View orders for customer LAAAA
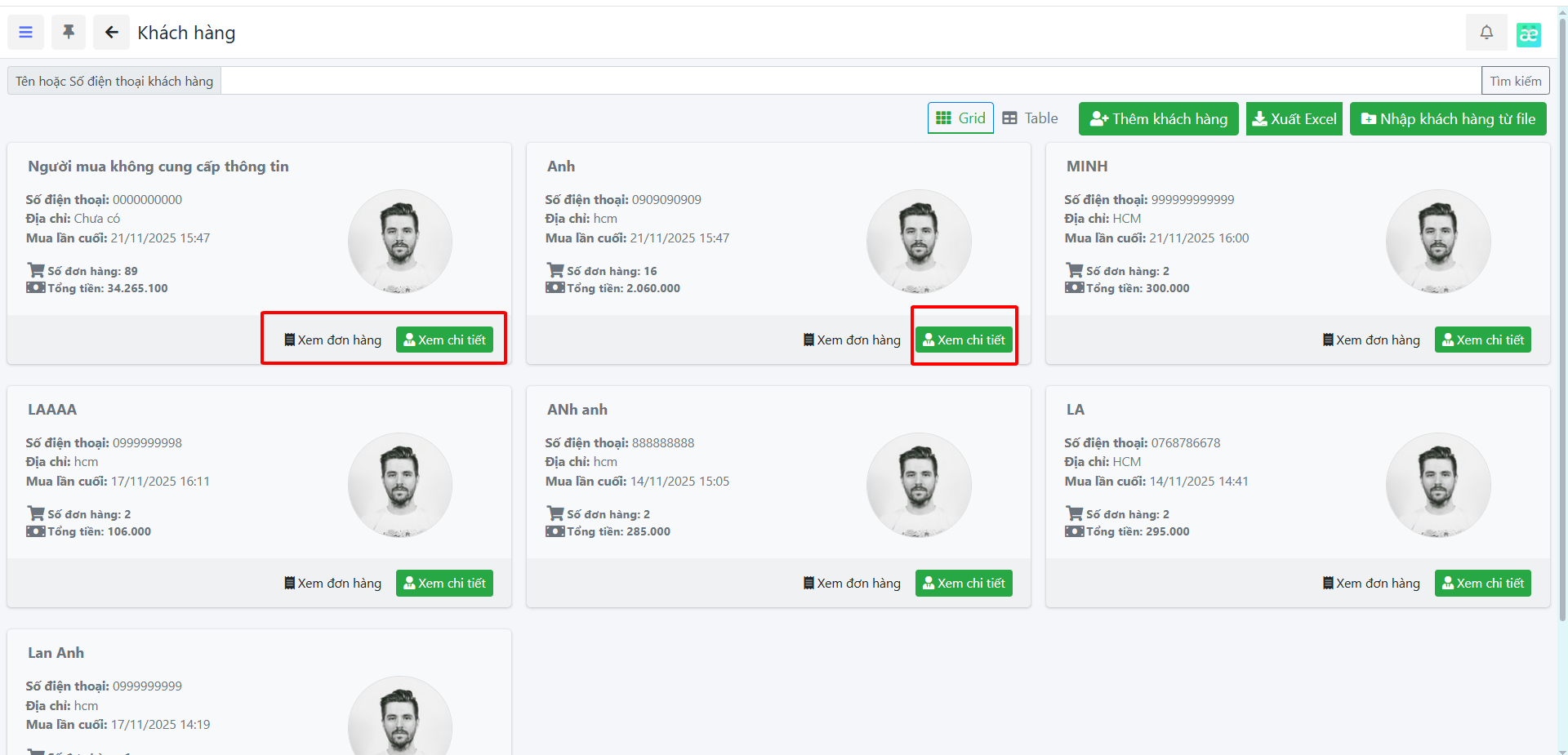The image size is (1568, 755). (332, 584)
